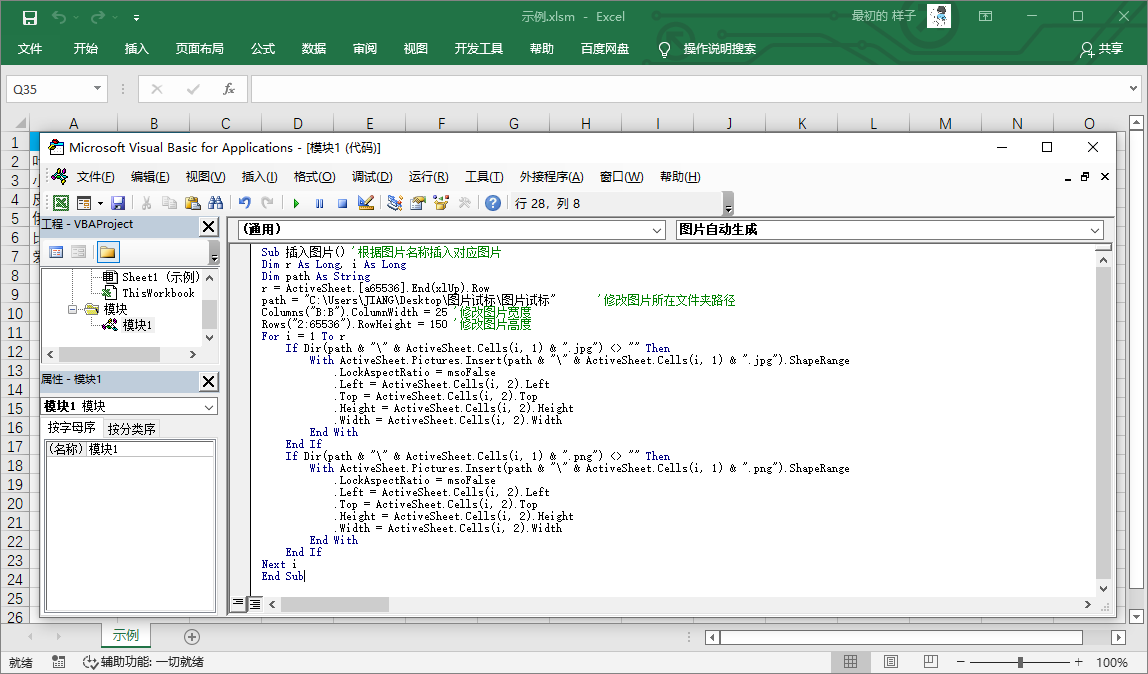Click the View Code icon in project pane
The height and width of the screenshot is (674, 1148).
[x=56, y=252]
